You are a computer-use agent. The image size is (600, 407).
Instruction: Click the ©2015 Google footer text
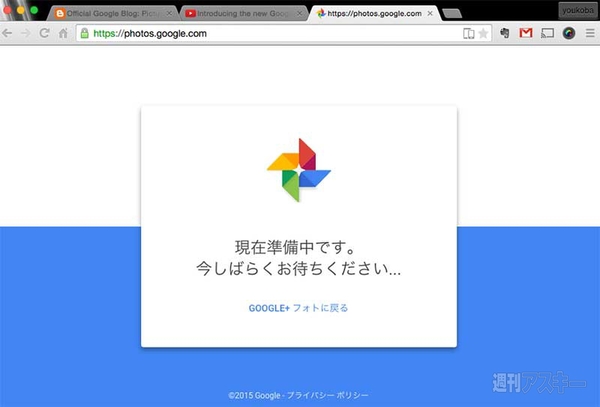click(254, 396)
